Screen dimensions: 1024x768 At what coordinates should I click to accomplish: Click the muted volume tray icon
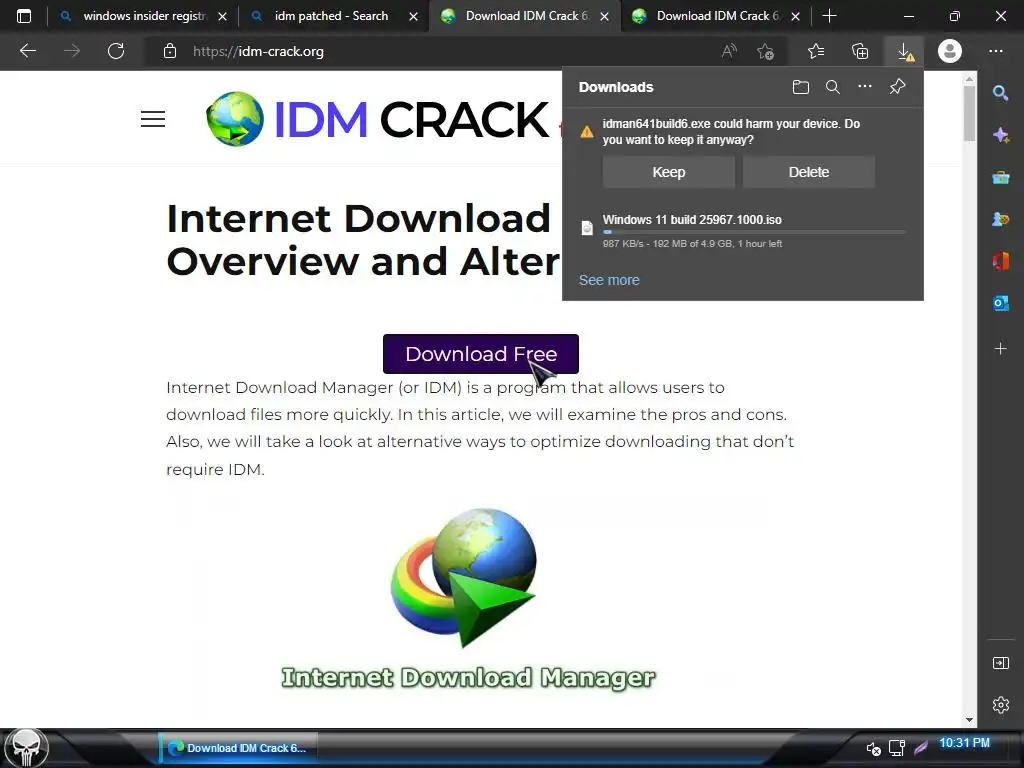pos(873,748)
